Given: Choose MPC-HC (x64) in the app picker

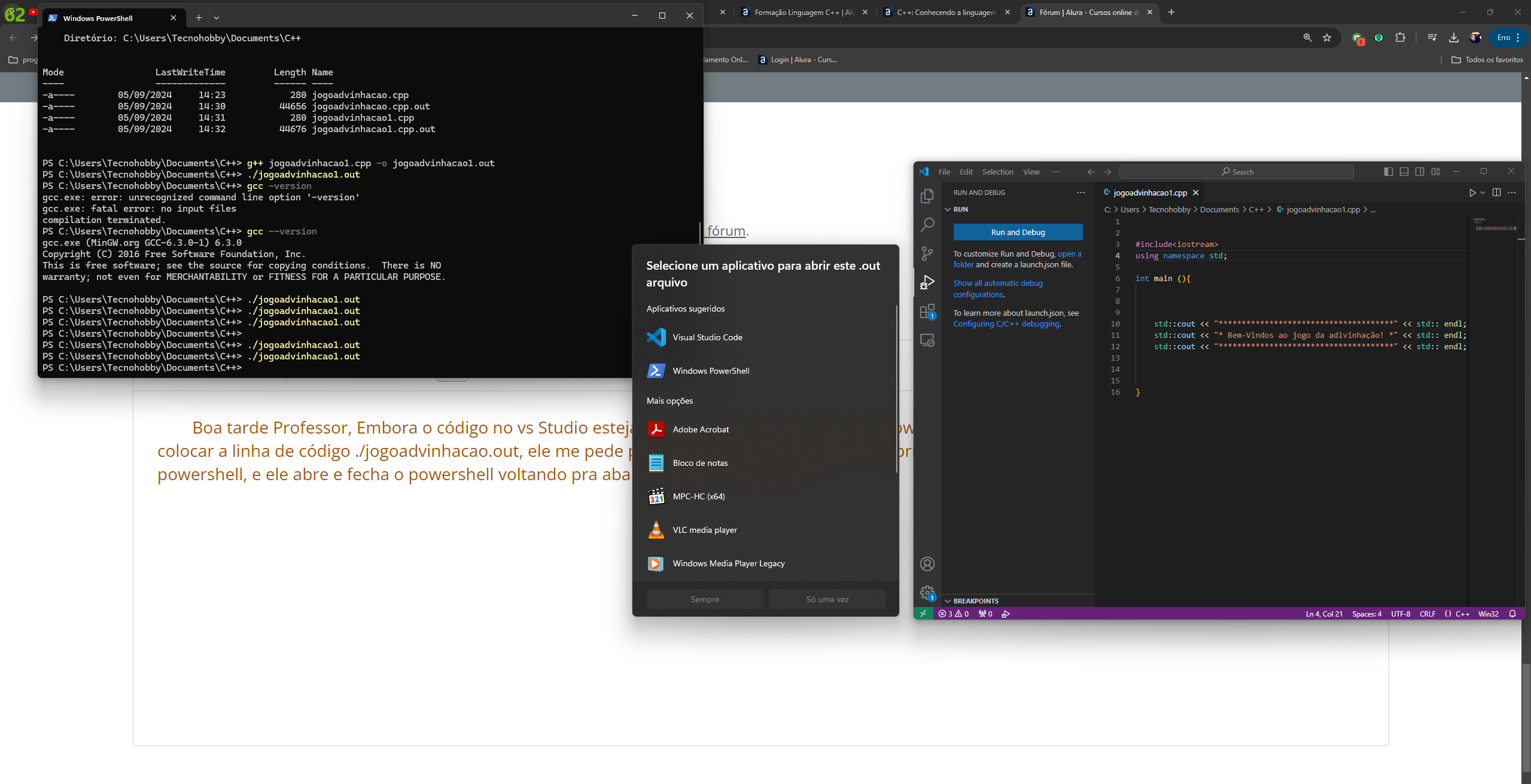Looking at the screenshot, I should coord(766,496).
